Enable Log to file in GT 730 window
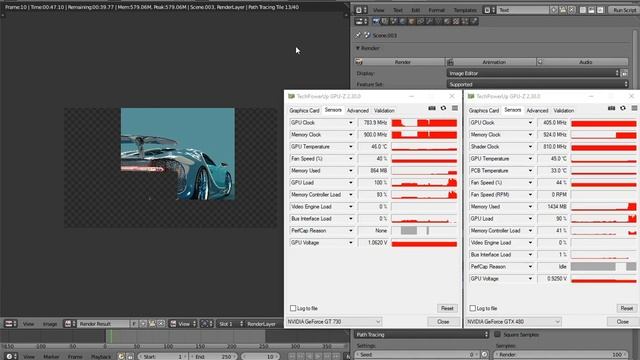640x360 pixels. [293, 308]
